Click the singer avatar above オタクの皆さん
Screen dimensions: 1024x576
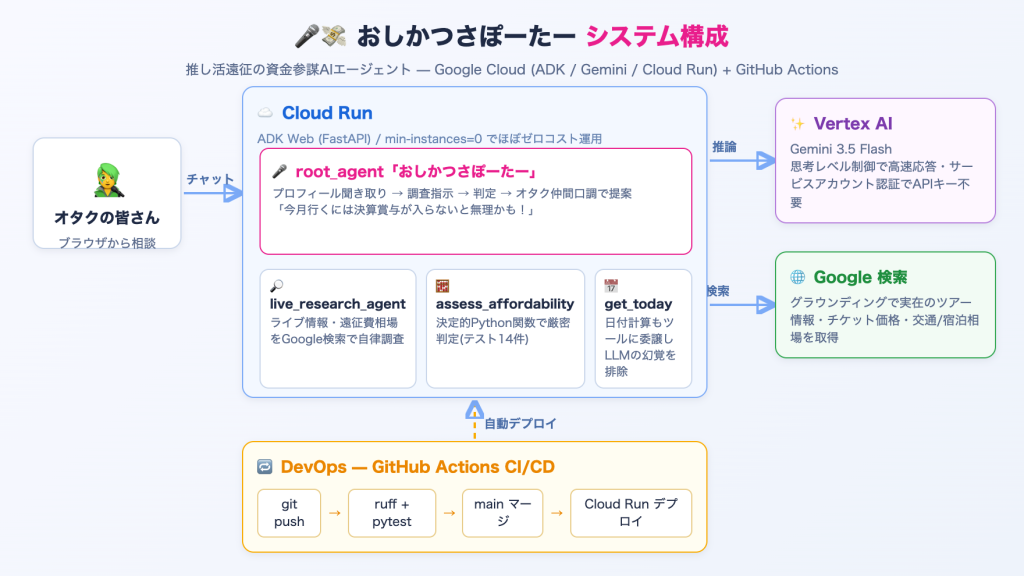pyautogui.click(x=108, y=180)
